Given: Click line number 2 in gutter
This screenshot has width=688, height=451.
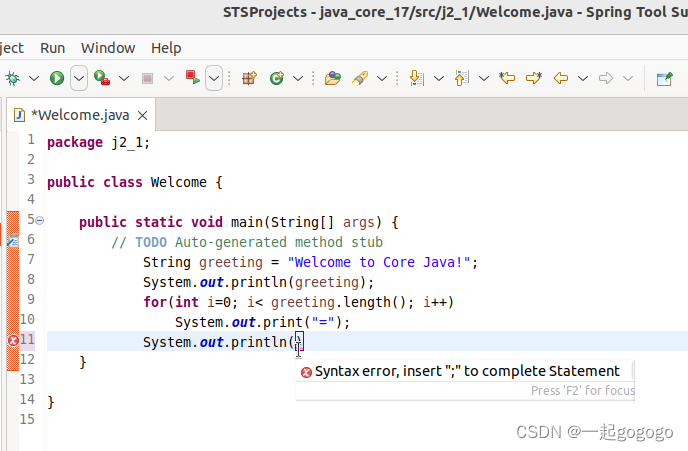Looking at the screenshot, I should tap(31, 159).
